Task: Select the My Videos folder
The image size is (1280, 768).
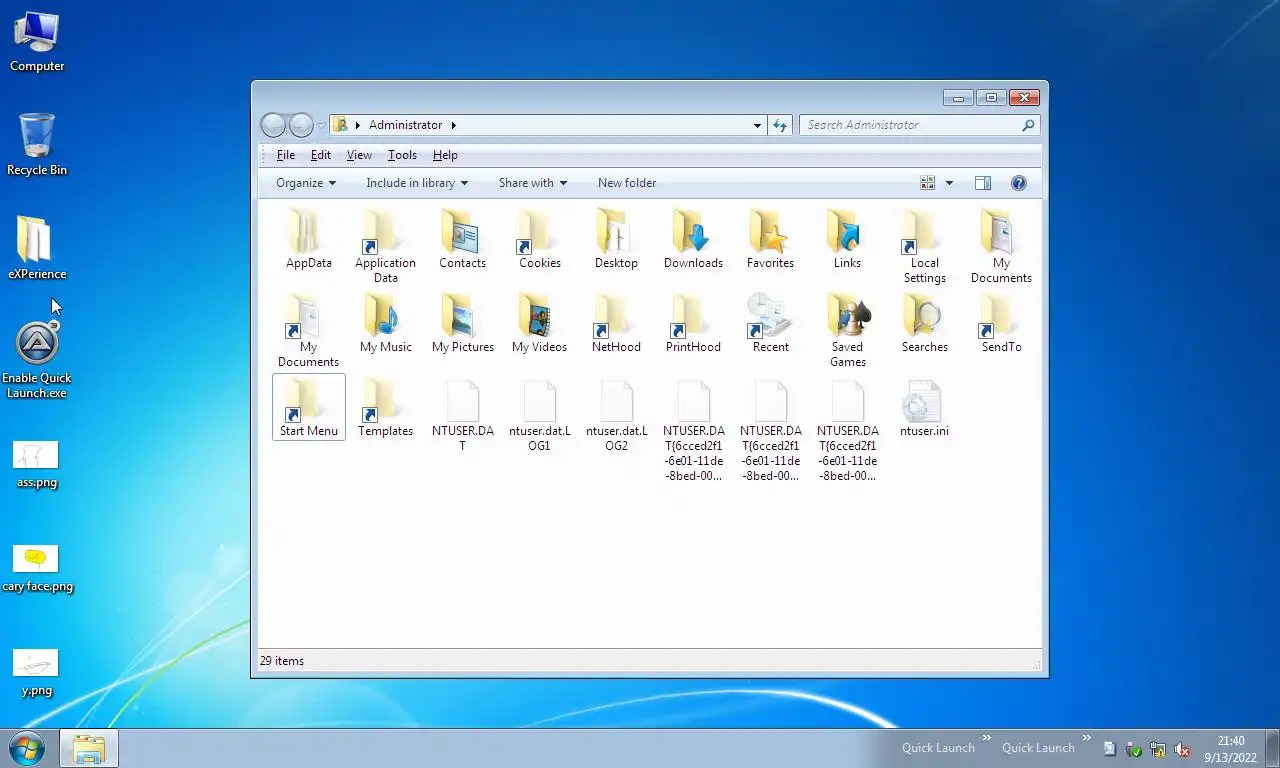Action: [539, 322]
